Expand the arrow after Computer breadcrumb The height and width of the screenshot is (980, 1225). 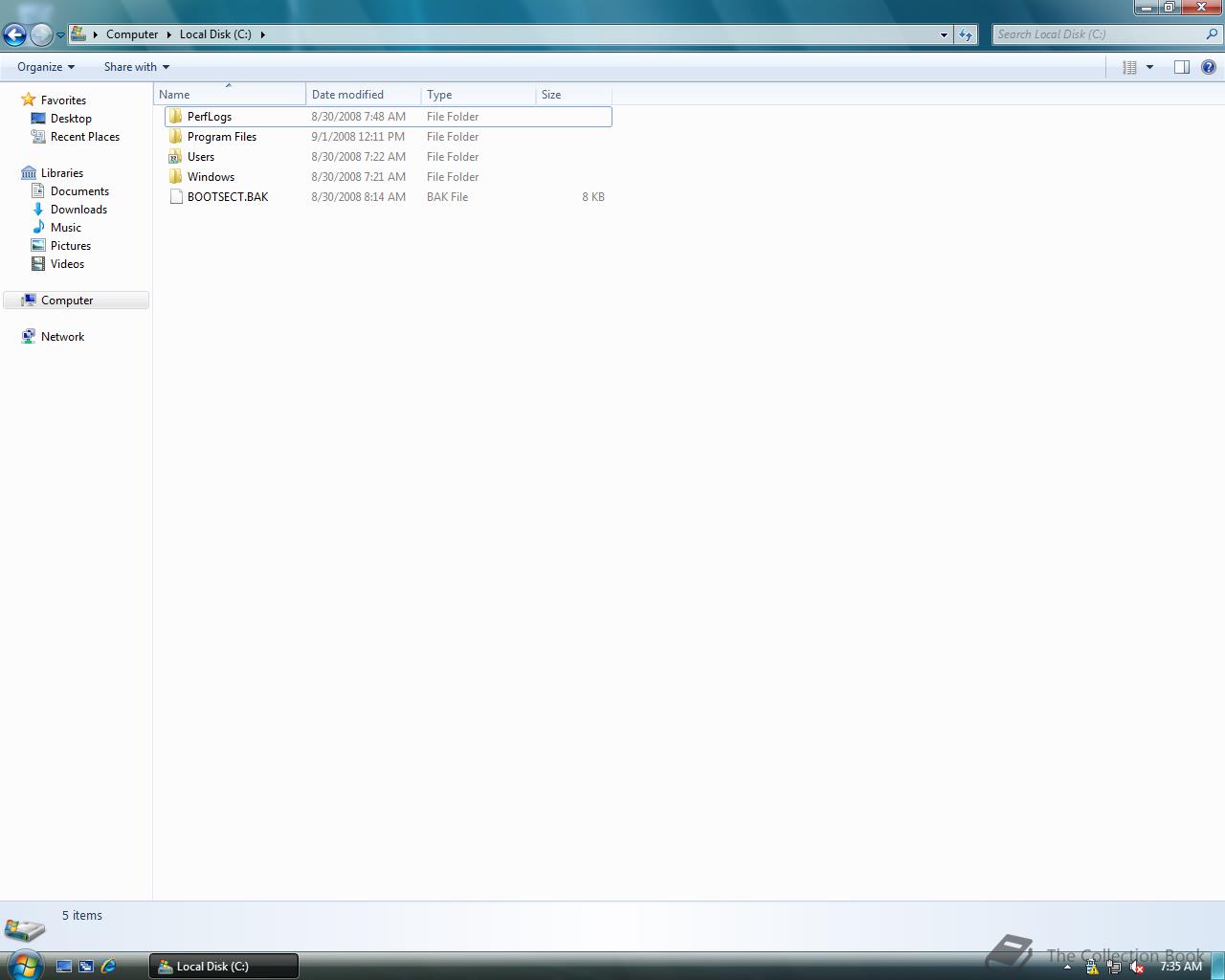(169, 34)
